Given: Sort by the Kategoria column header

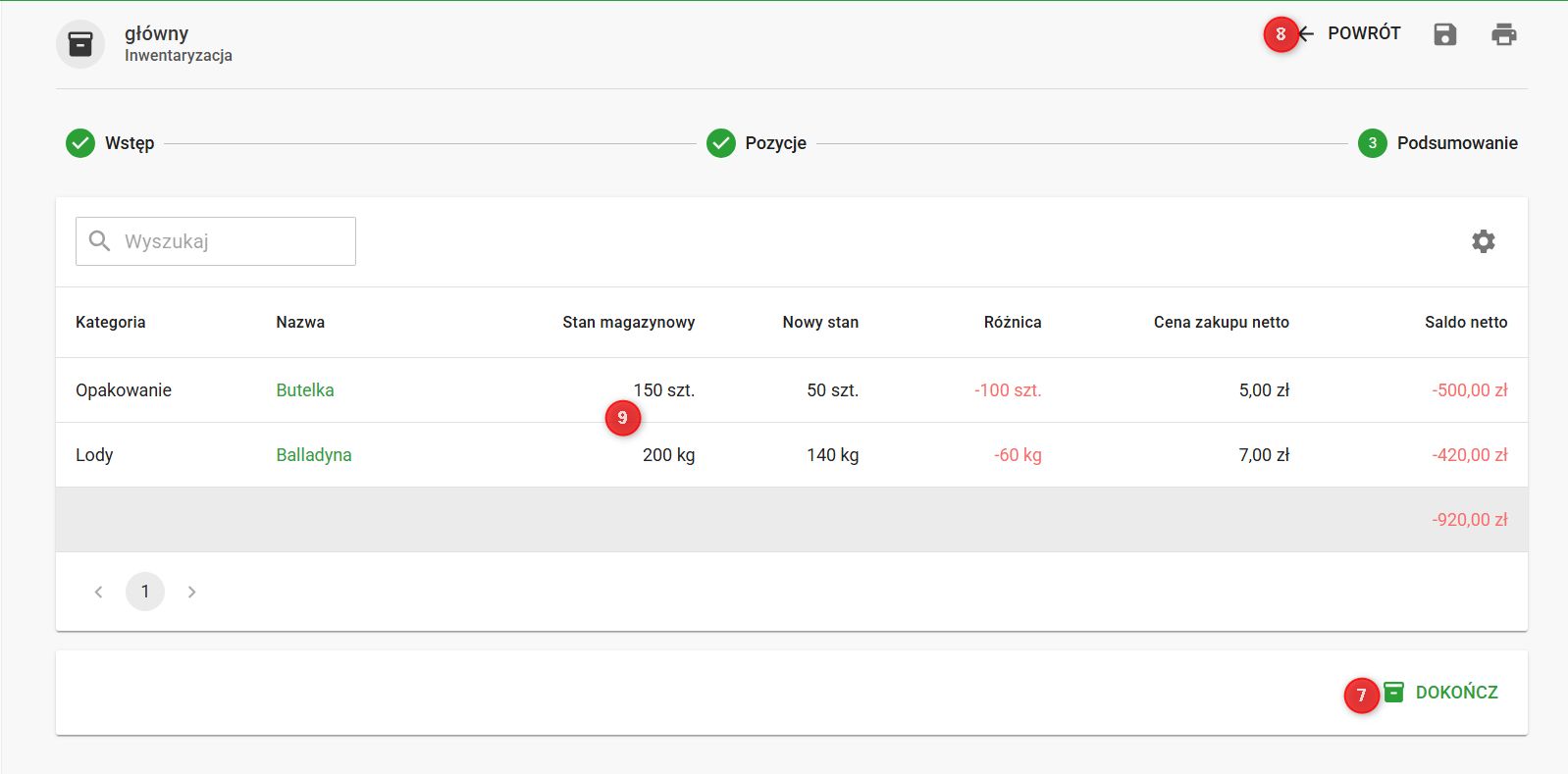Looking at the screenshot, I should pos(111,322).
